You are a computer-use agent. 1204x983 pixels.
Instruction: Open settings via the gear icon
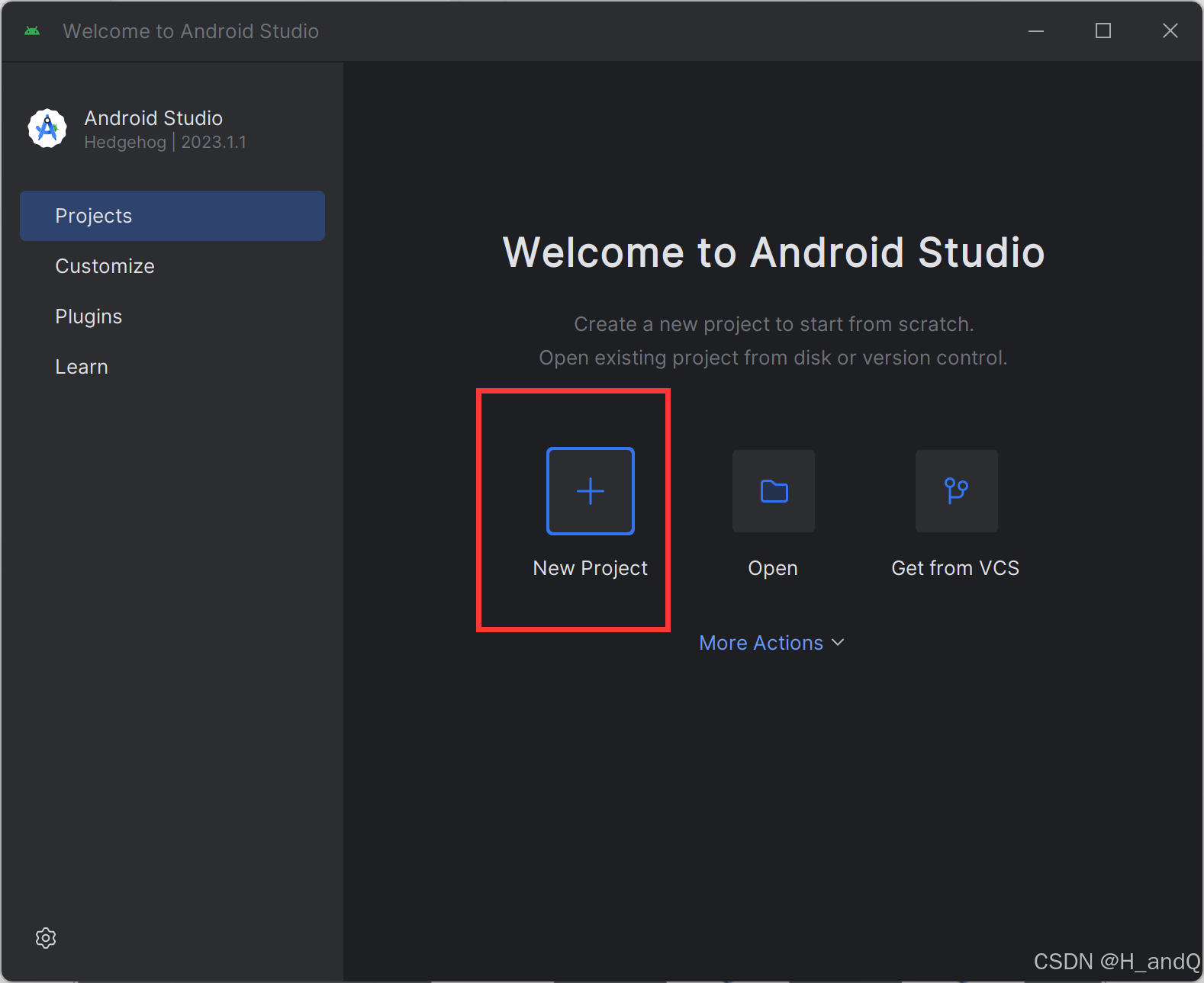[x=46, y=938]
